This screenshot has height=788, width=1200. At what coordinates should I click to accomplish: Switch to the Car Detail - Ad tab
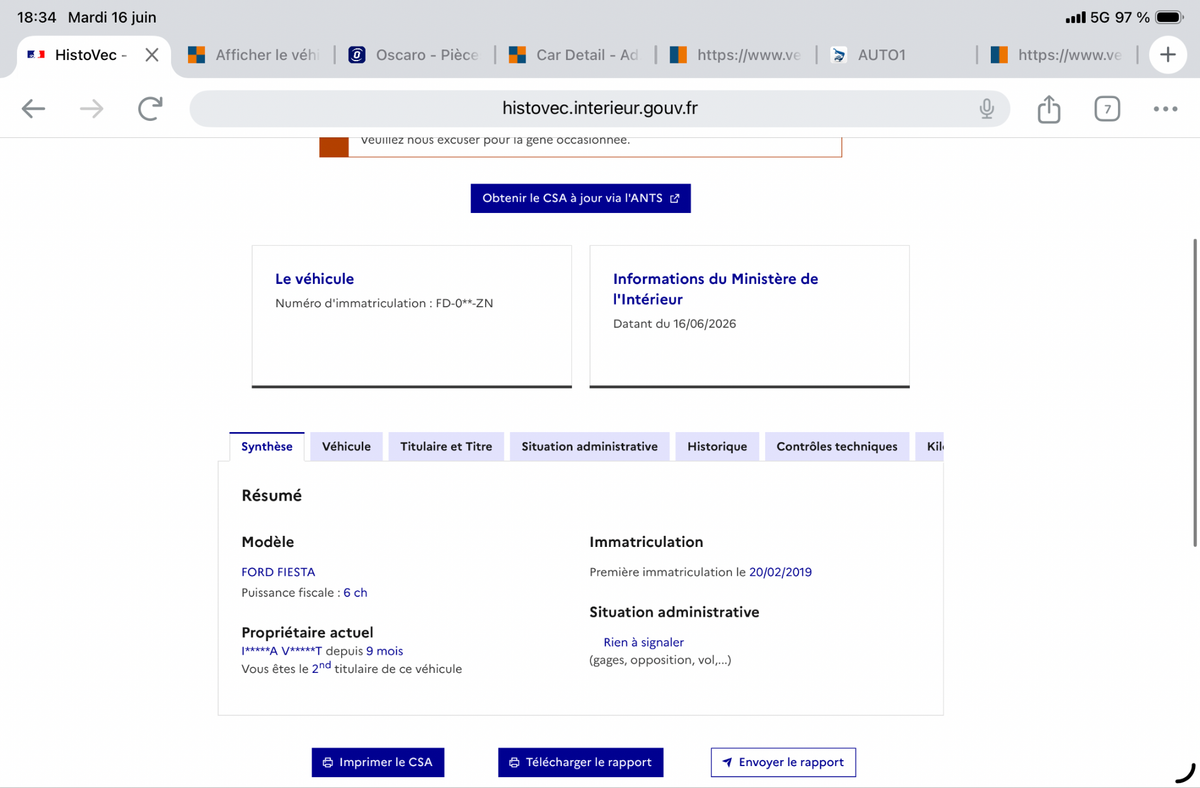(574, 55)
